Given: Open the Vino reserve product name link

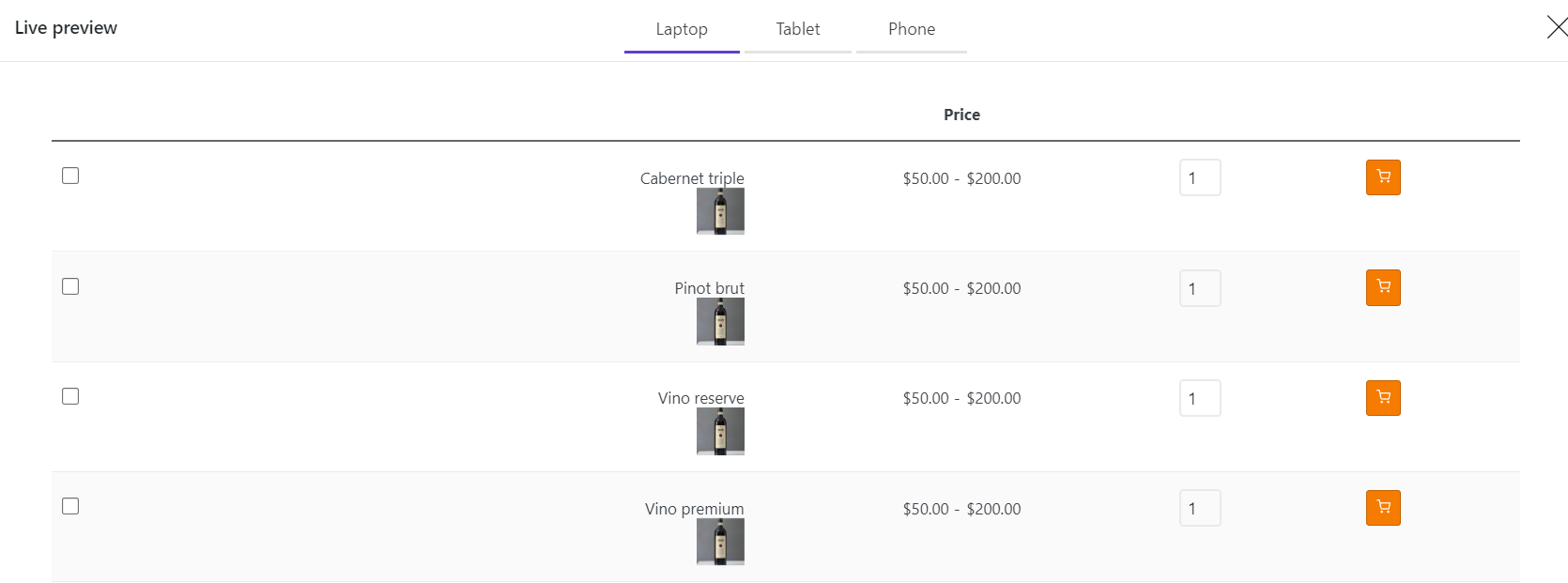Looking at the screenshot, I should click(700, 398).
